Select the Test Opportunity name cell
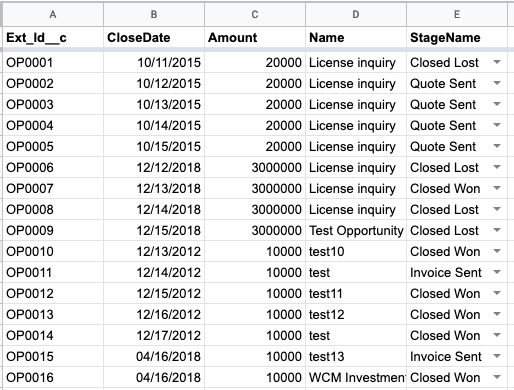Image resolution: width=514 pixels, height=390 pixels. click(356, 230)
